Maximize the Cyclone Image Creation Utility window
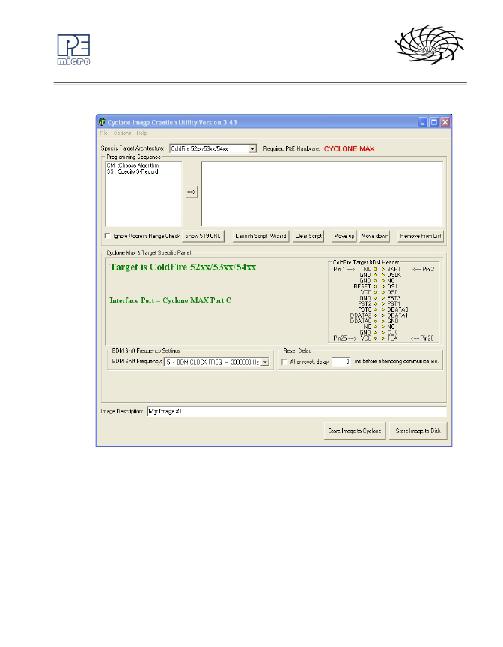 tap(434, 122)
